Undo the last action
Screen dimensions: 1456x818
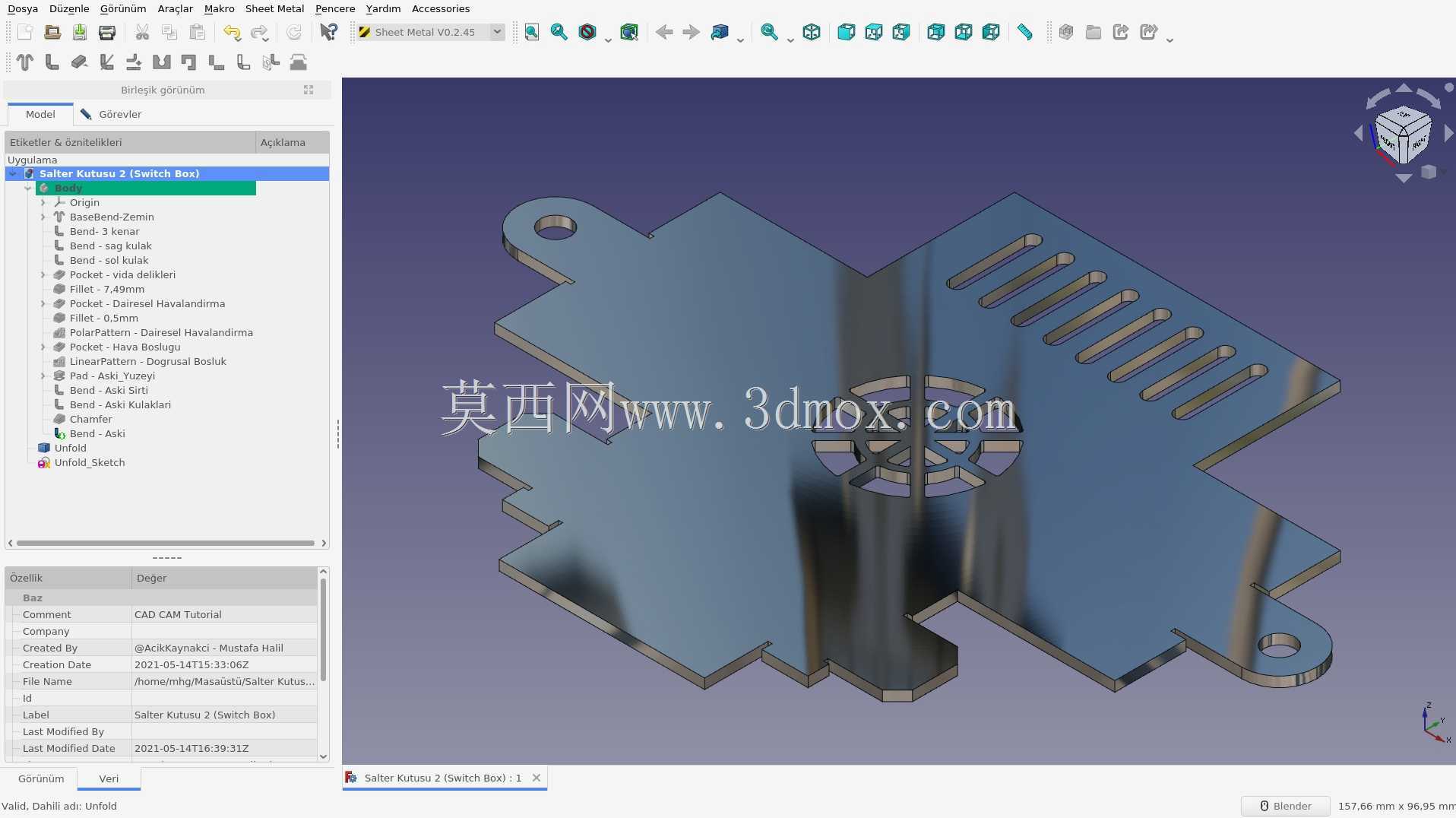[x=232, y=32]
